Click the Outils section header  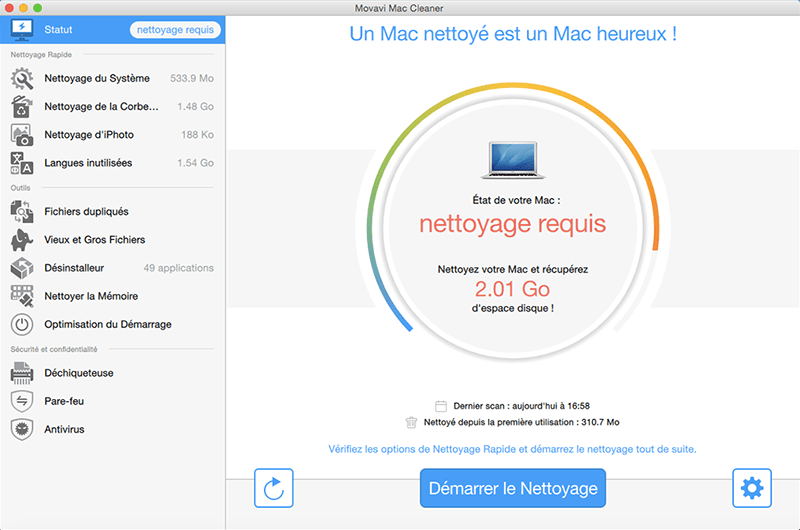(x=20, y=188)
